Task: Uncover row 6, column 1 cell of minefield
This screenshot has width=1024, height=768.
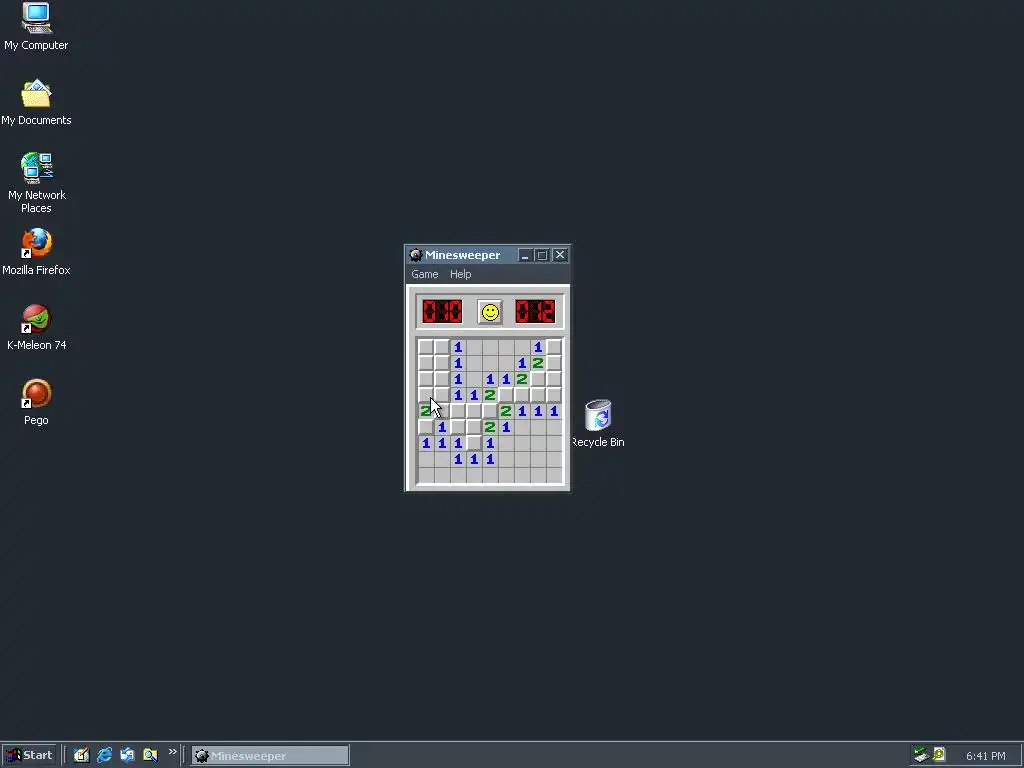Action: pyautogui.click(x=426, y=427)
